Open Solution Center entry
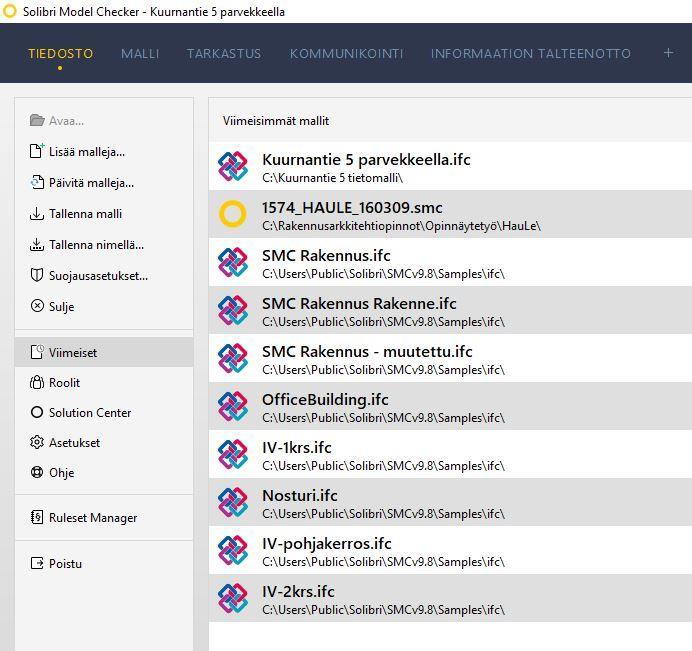The width and height of the screenshot is (692, 651). (x=104, y=412)
